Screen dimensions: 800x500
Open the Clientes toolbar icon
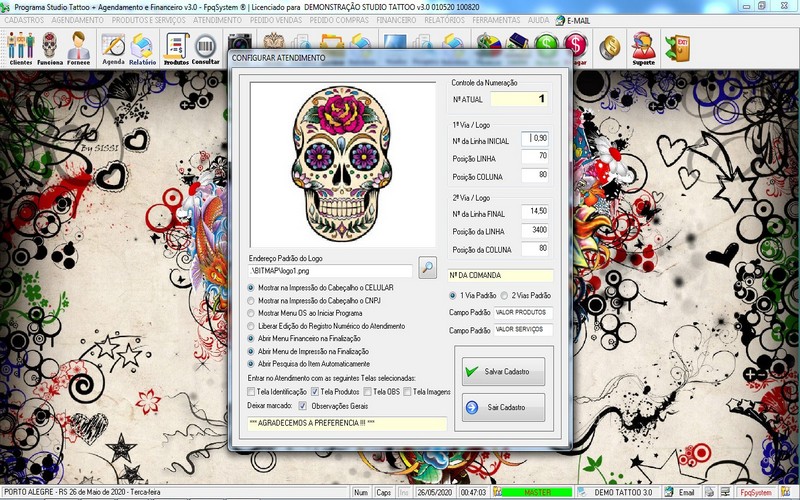[20, 48]
